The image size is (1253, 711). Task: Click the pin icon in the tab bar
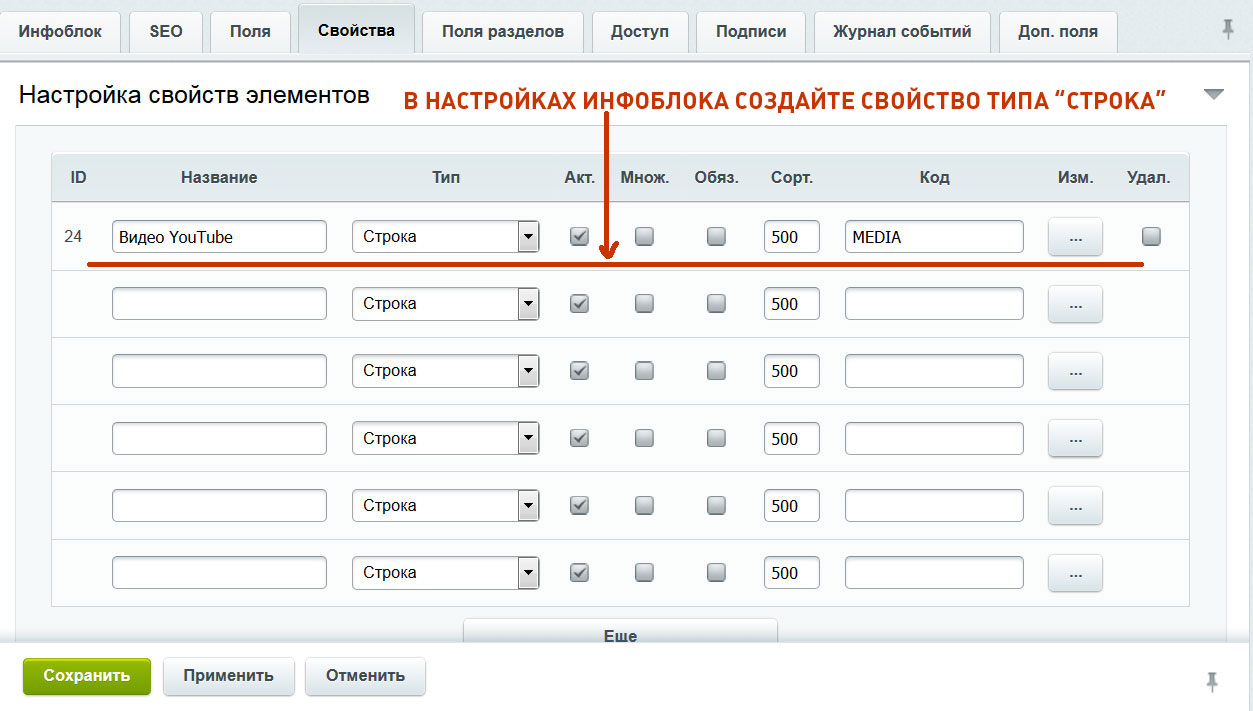coord(1228,30)
